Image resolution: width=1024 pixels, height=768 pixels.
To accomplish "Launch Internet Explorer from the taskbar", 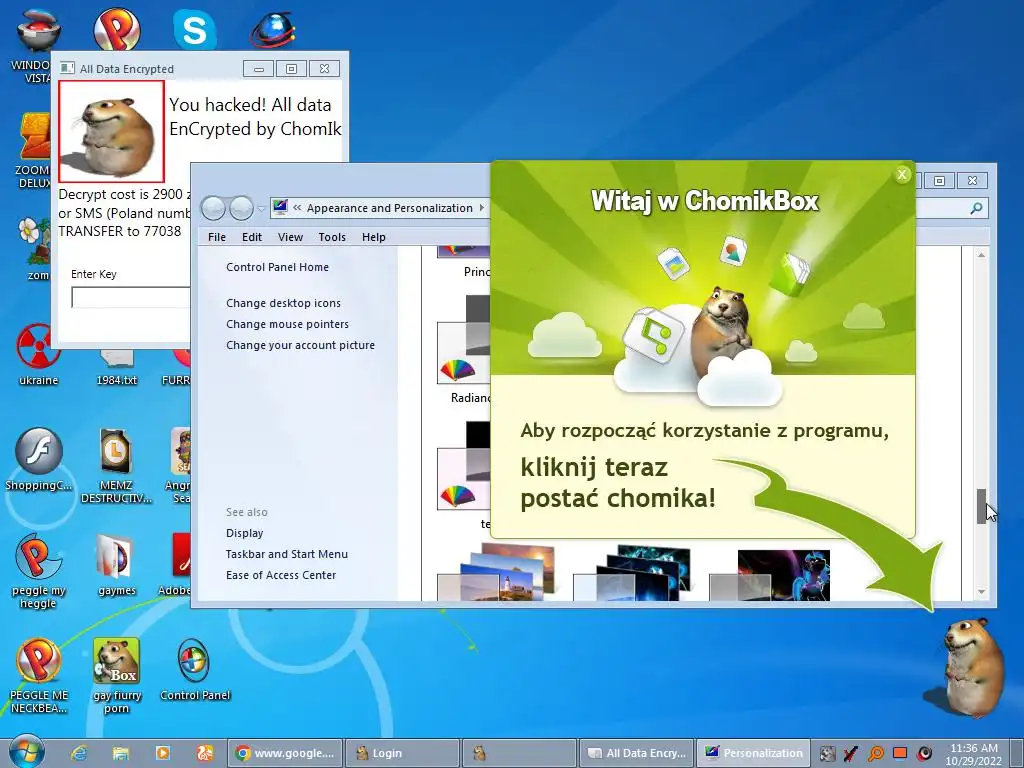I will pyautogui.click(x=79, y=753).
